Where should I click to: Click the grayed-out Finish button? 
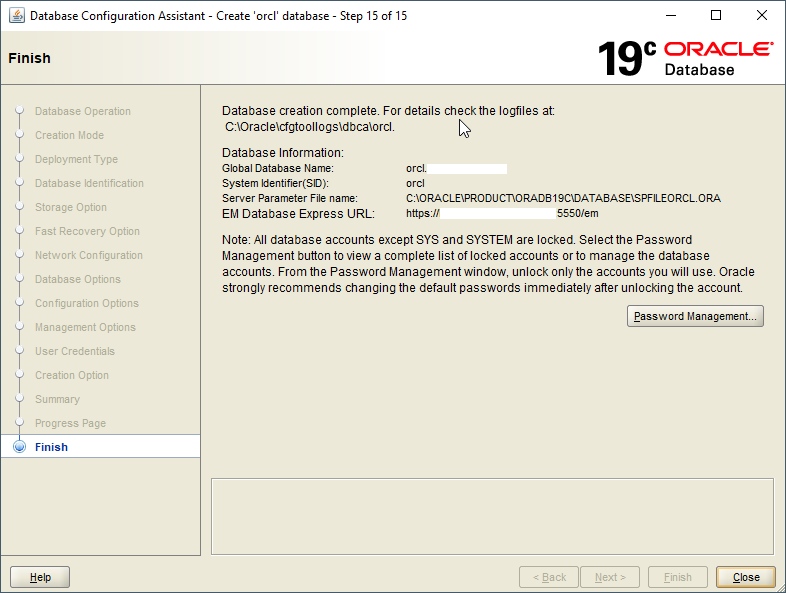678,577
